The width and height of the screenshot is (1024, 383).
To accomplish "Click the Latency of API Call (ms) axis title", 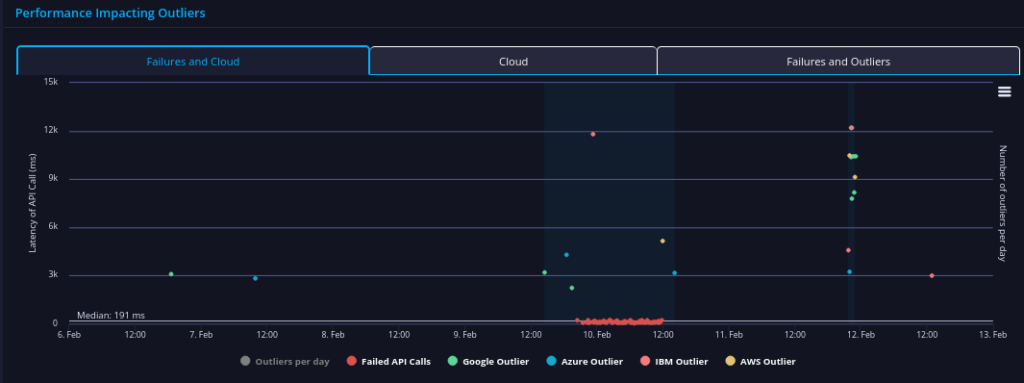I will [x=33, y=203].
